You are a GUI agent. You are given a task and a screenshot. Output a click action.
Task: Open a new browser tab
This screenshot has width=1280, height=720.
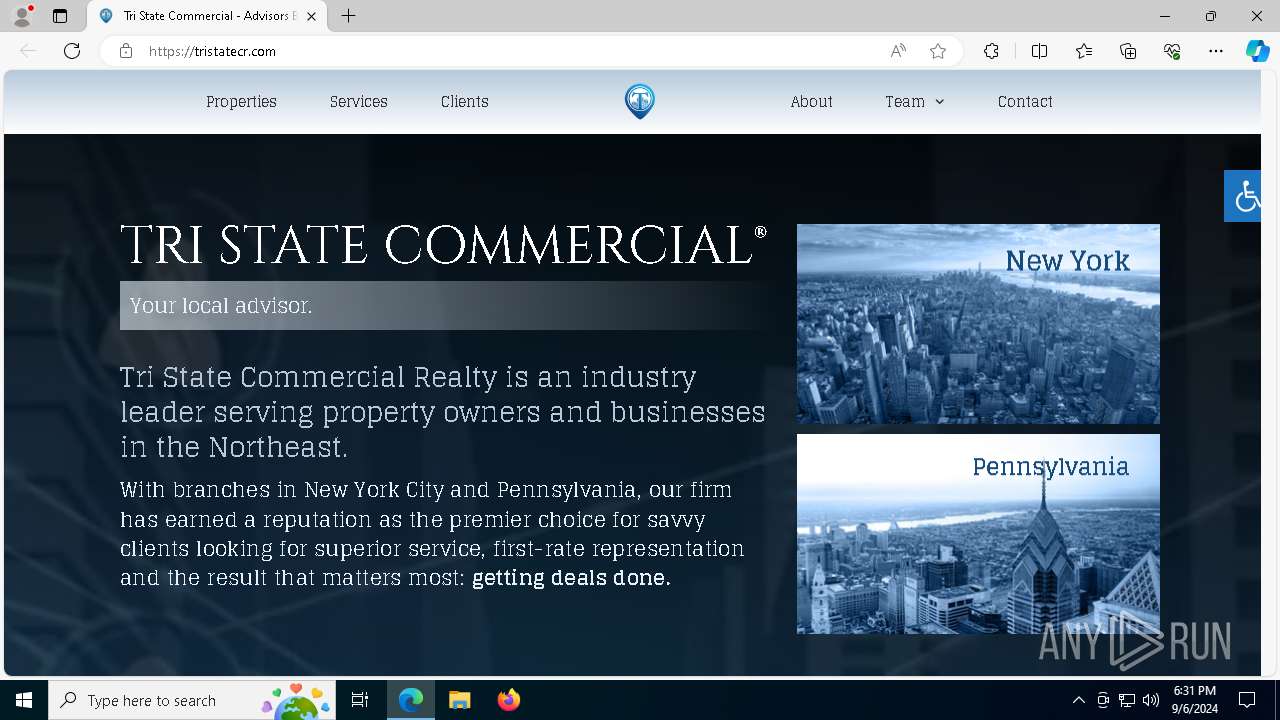click(x=348, y=16)
